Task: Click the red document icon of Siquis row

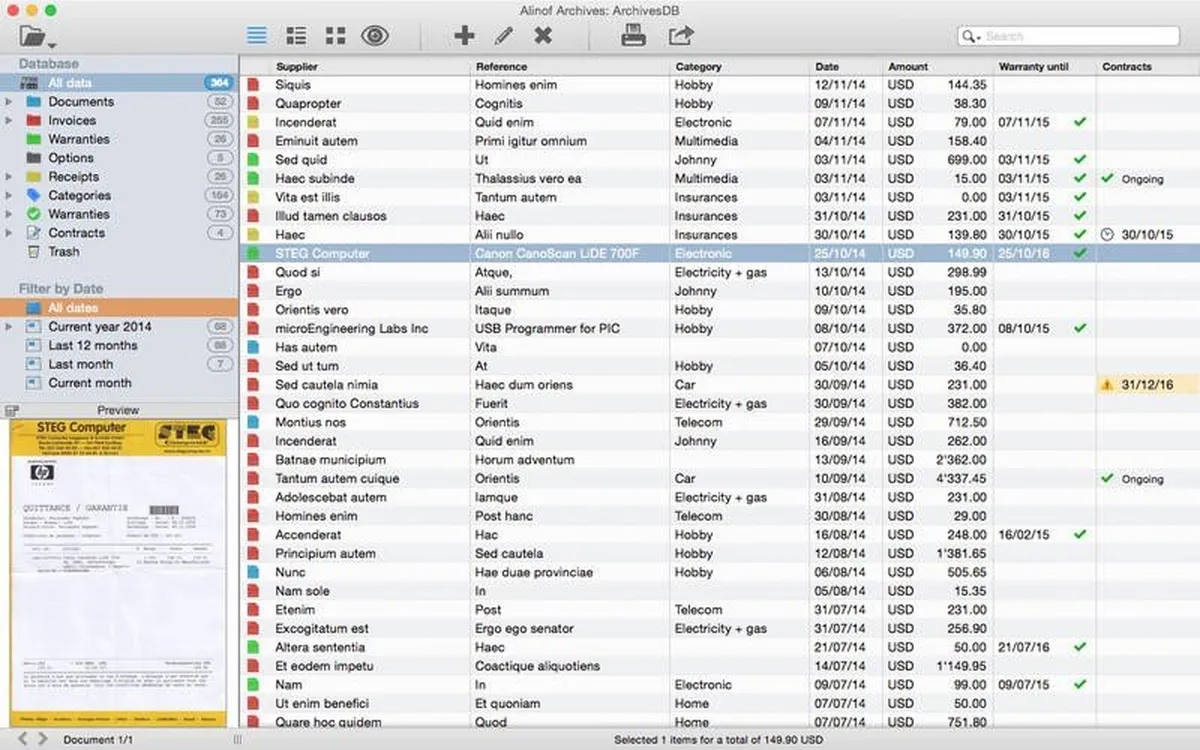Action: point(254,85)
